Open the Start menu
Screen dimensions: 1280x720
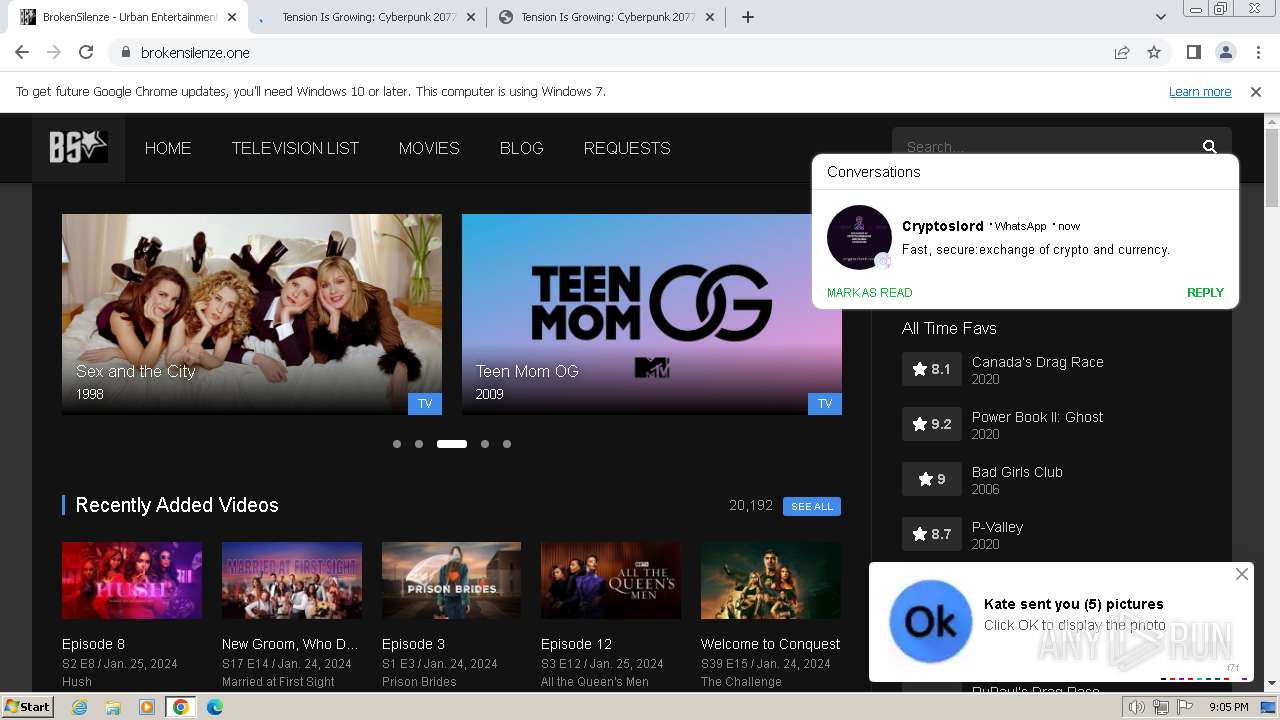click(x=28, y=707)
